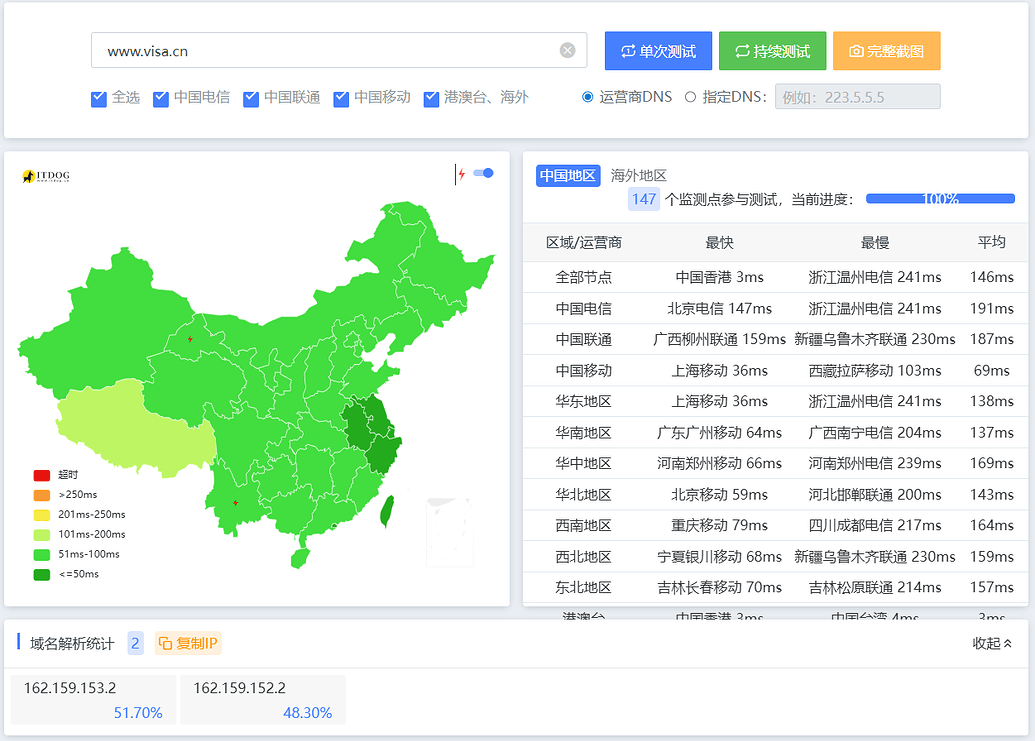This screenshot has height=741, width=1035.
Task: Select the 华中地区 row label
Action: [x=584, y=463]
